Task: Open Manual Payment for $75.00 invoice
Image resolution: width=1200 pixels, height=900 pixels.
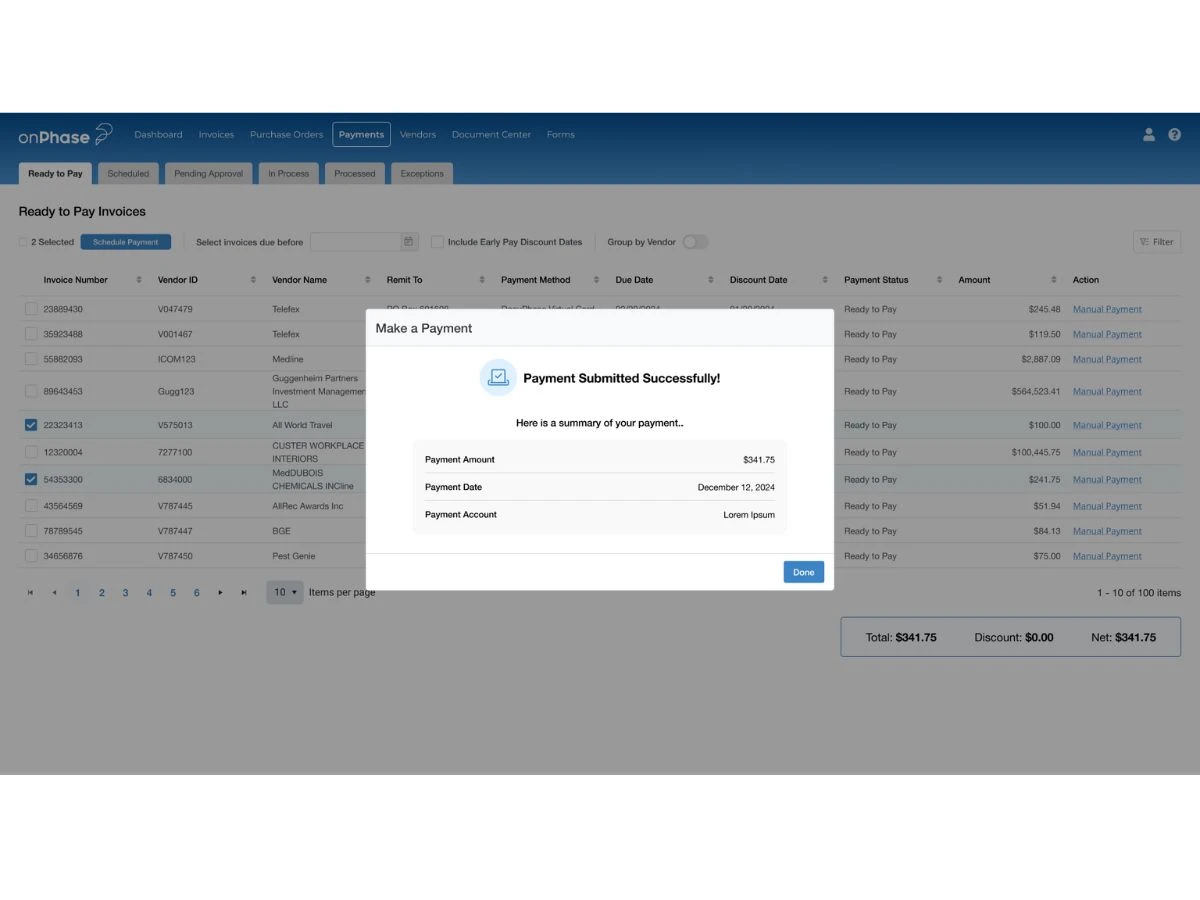Action: (1107, 556)
